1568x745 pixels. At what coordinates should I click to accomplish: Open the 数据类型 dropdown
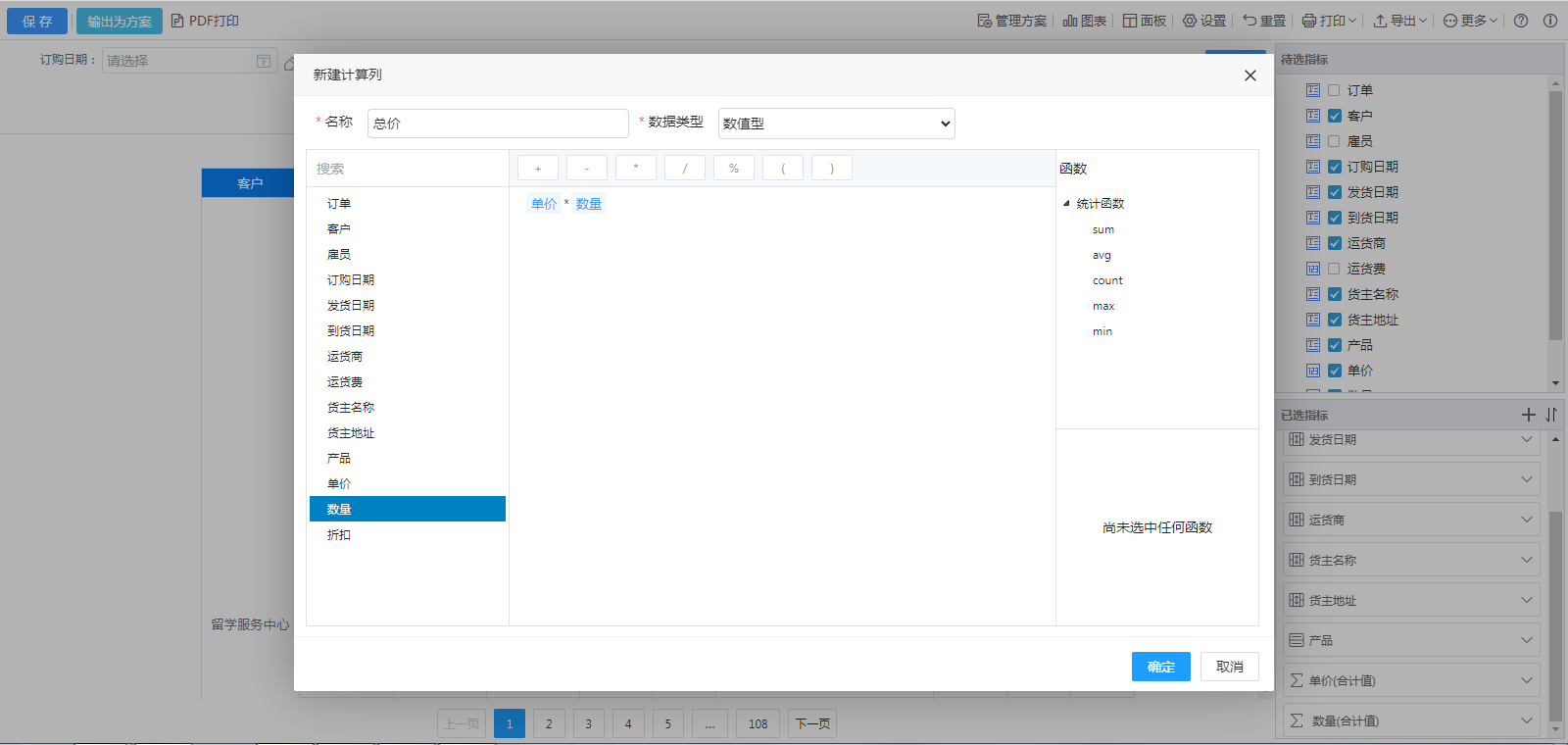tap(836, 124)
